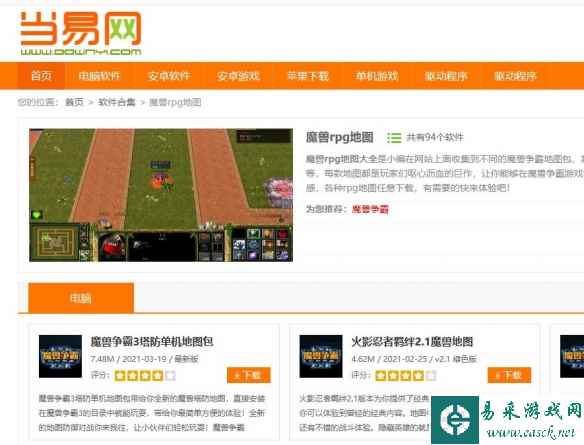Open 魔兽争霸 link in first card description
Viewport: 584px width, 445px height.
coord(229,427)
